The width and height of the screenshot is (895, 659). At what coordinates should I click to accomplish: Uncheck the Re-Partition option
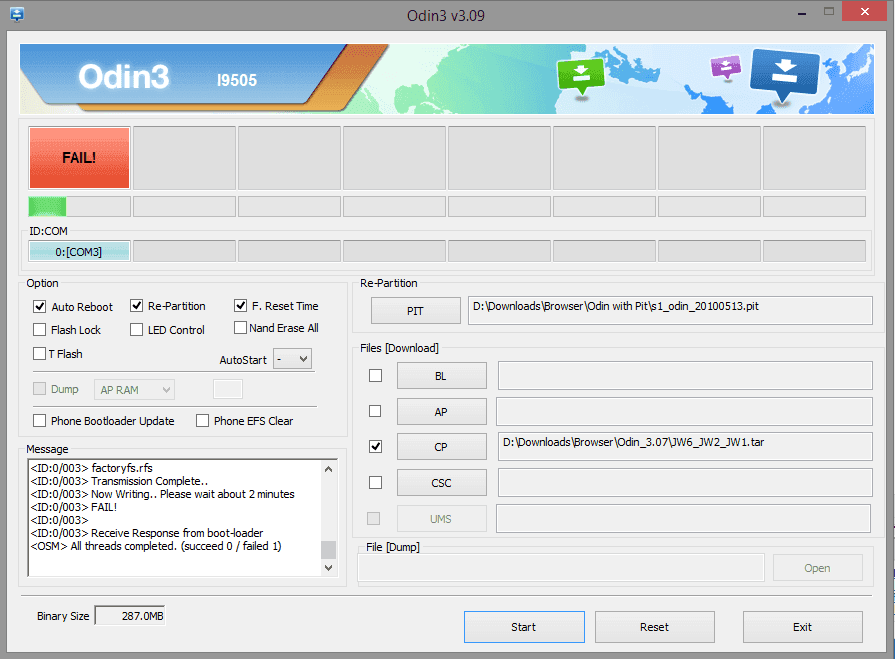(136, 306)
